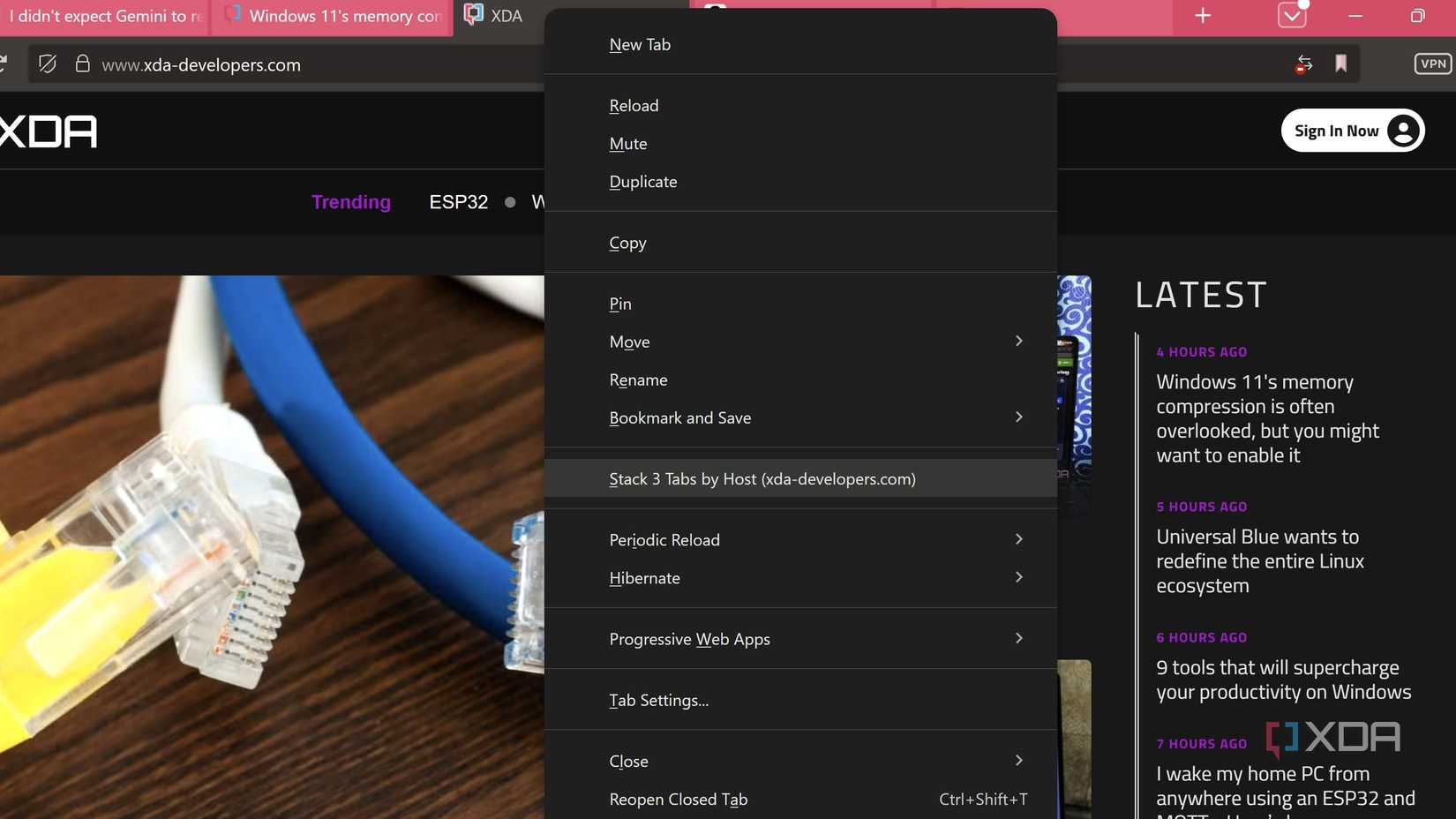Expand the Move submenu arrow
This screenshot has height=819, width=1456.
(x=1018, y=341)
